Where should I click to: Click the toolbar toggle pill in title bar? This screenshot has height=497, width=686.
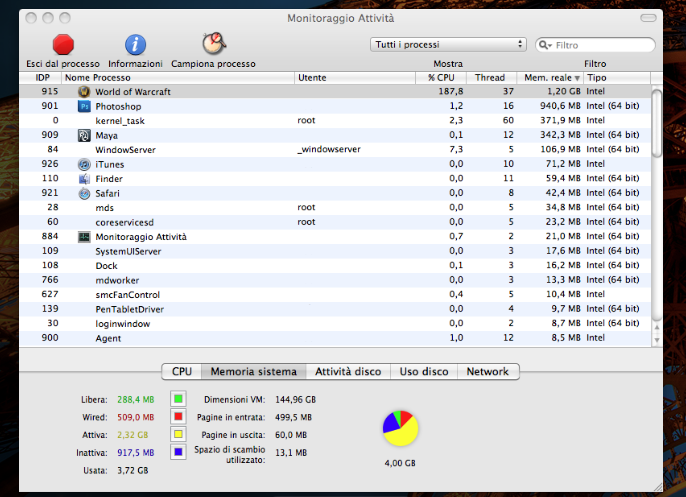[x=648, y=18]
